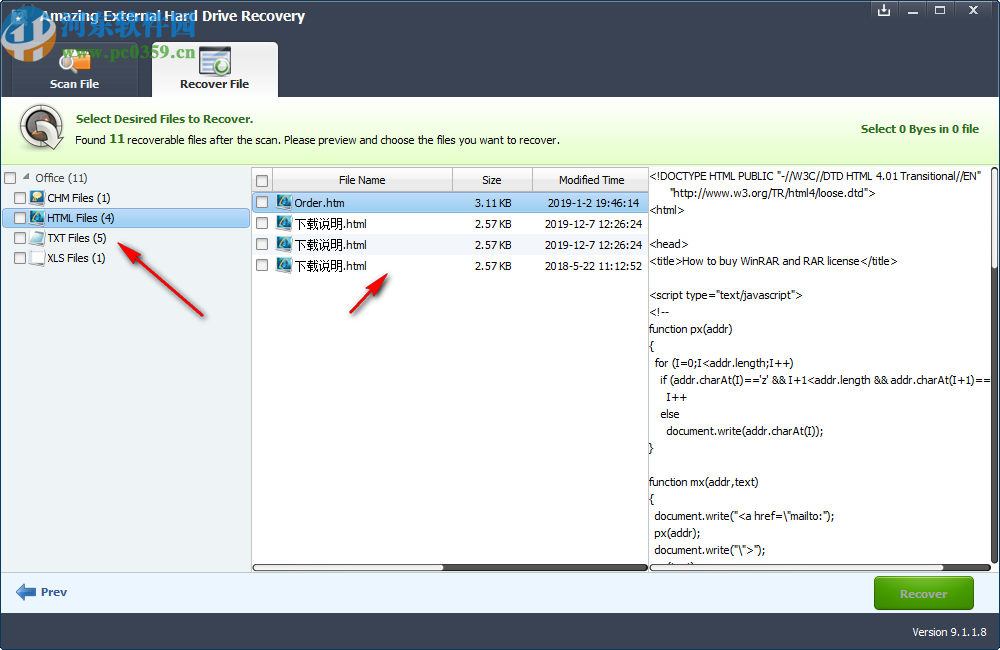Tick the TXT Files (5) checkbox
Image resolution: width=1000 pixels, height=650 pixels.
click(x=20, y=238)
